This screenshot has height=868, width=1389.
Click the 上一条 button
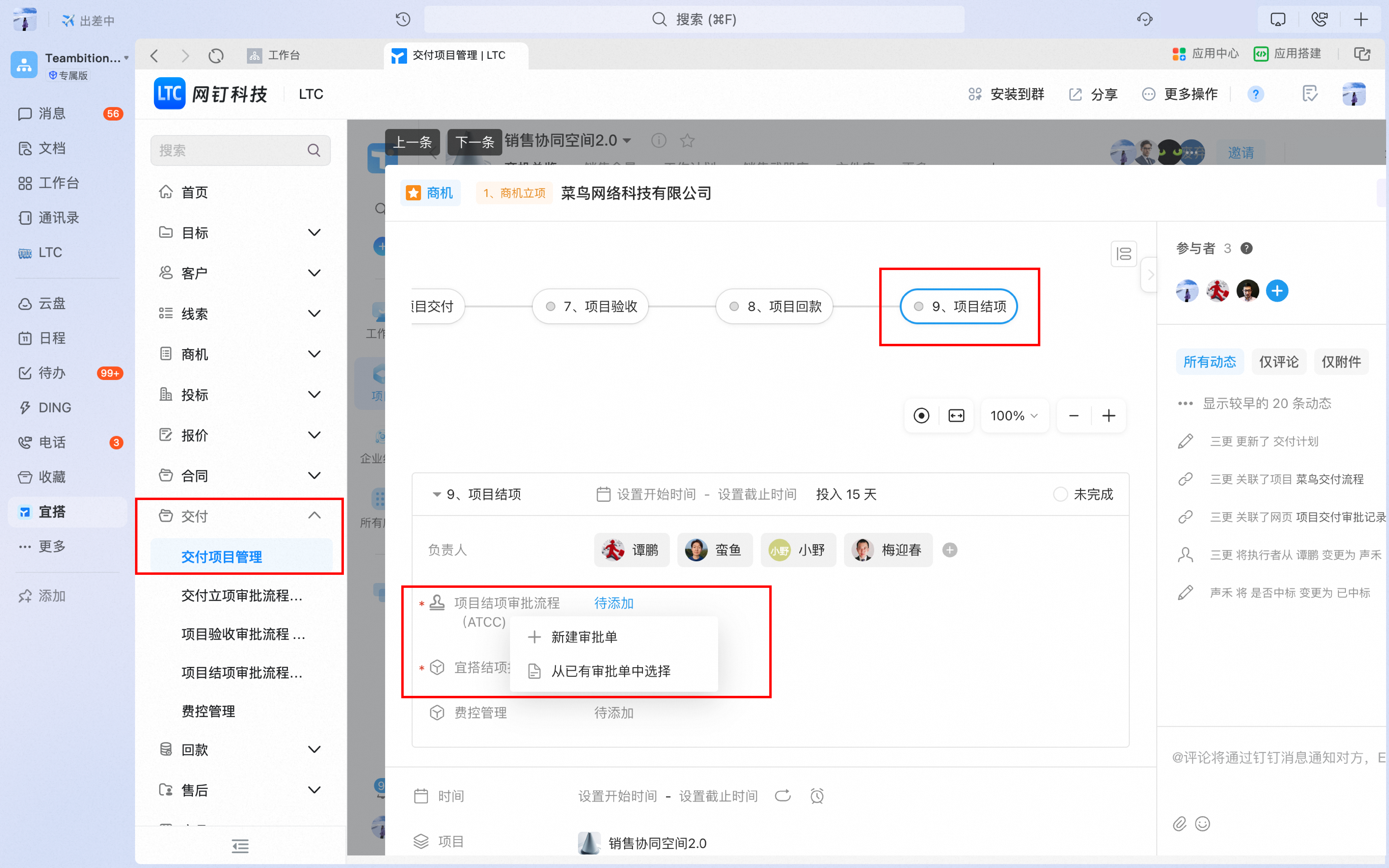[412, 142]
